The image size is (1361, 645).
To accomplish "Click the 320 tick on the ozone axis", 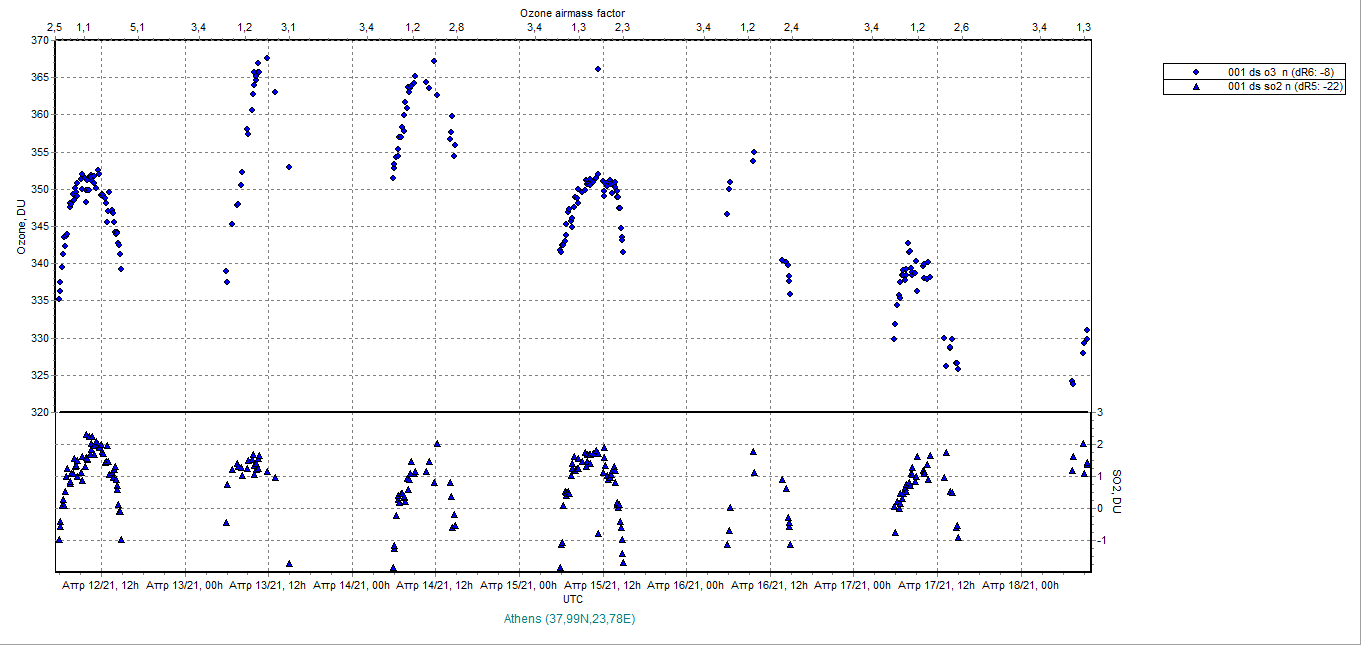I will point(39,412).
